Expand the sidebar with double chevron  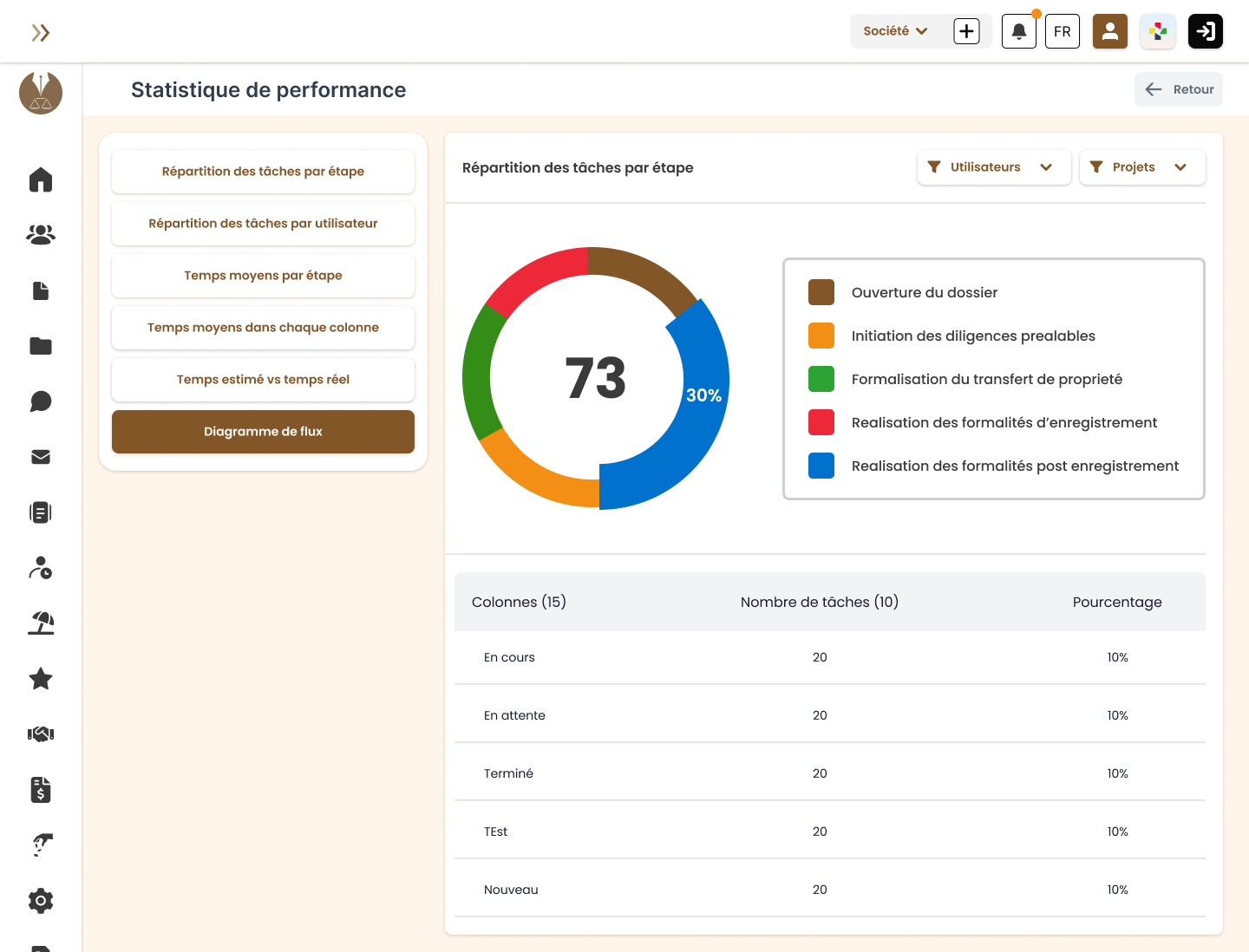point(41,33)
